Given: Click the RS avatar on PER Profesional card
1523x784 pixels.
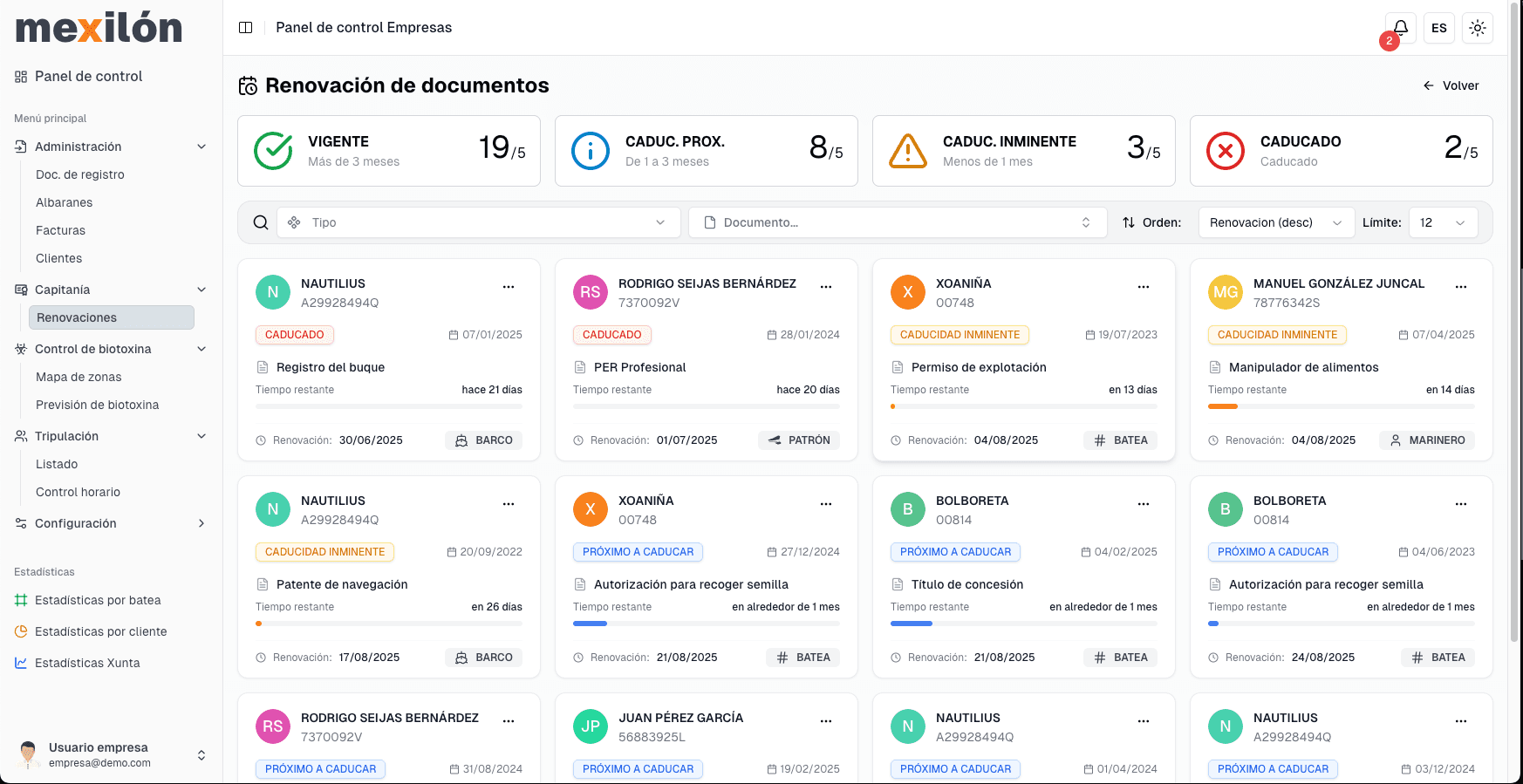Looking at the screenshot, I should coord(591,292).
